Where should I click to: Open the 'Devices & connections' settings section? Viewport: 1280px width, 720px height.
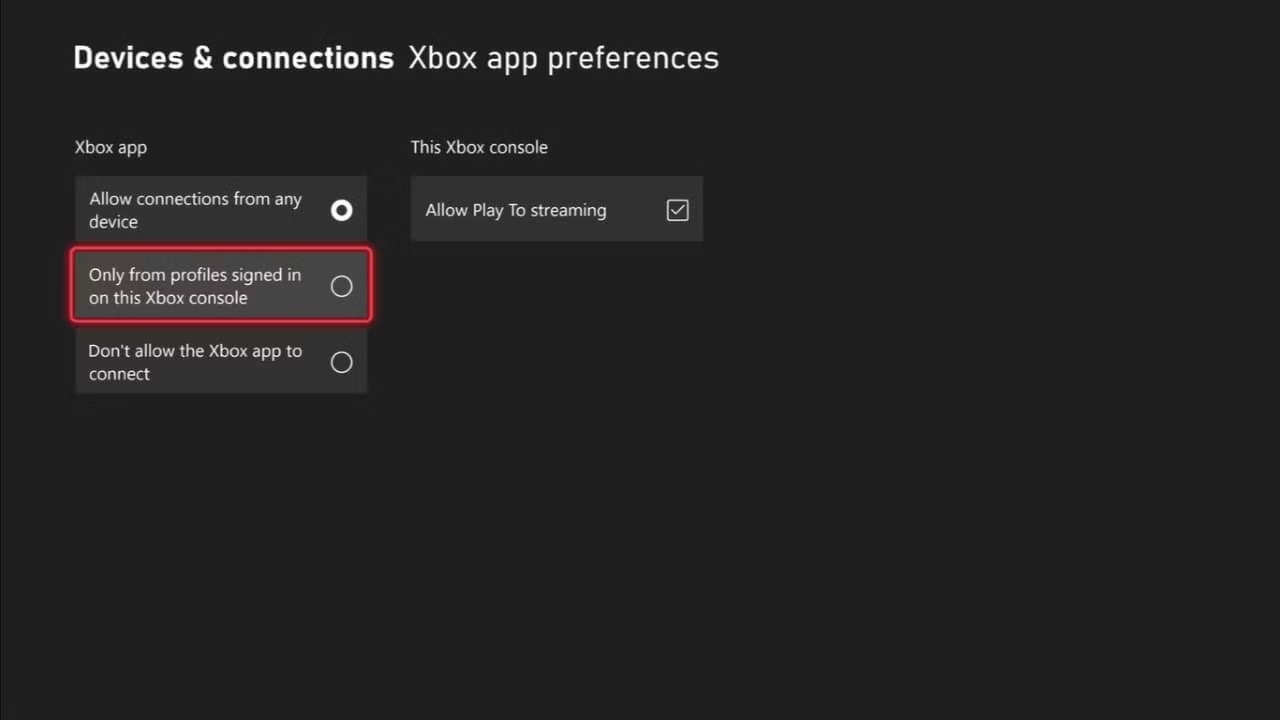233,57
